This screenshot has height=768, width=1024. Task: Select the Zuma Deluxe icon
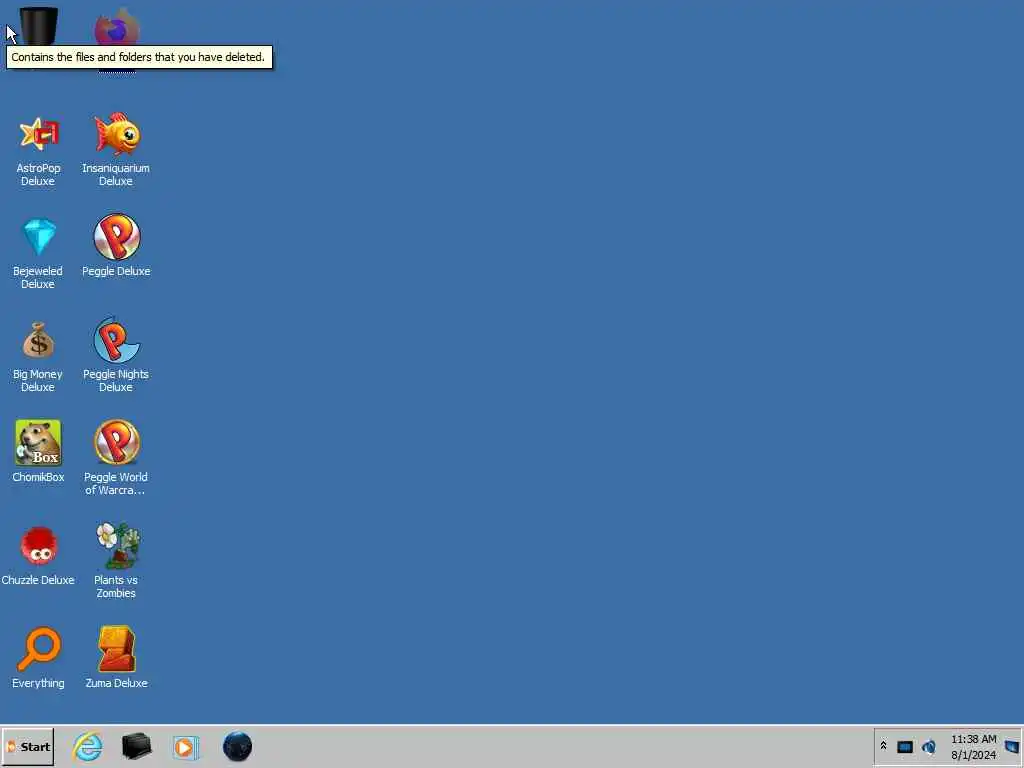point(117,648)
